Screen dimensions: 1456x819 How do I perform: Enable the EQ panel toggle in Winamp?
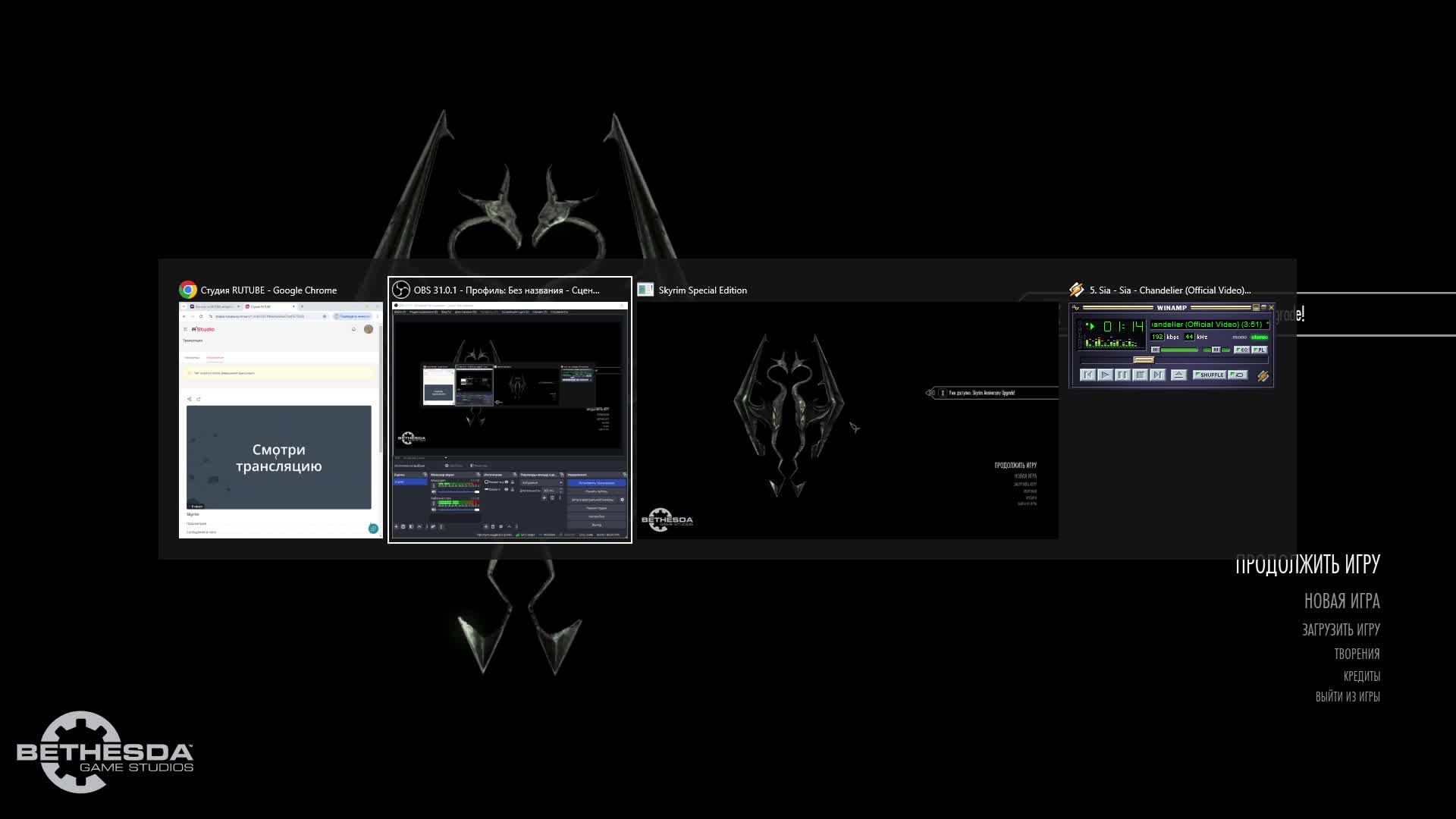[1242, 350]
